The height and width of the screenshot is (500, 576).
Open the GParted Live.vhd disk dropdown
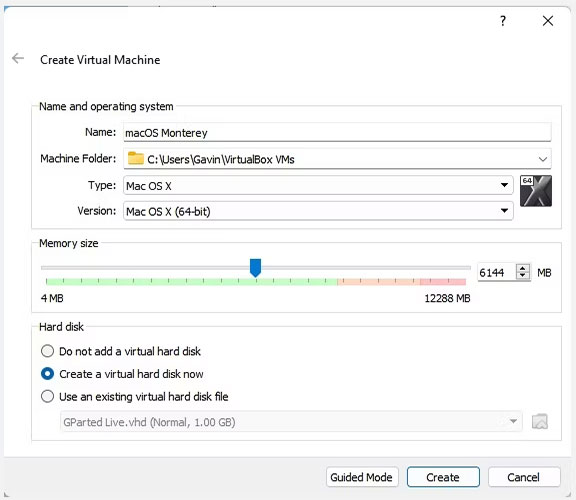point(291,422)
